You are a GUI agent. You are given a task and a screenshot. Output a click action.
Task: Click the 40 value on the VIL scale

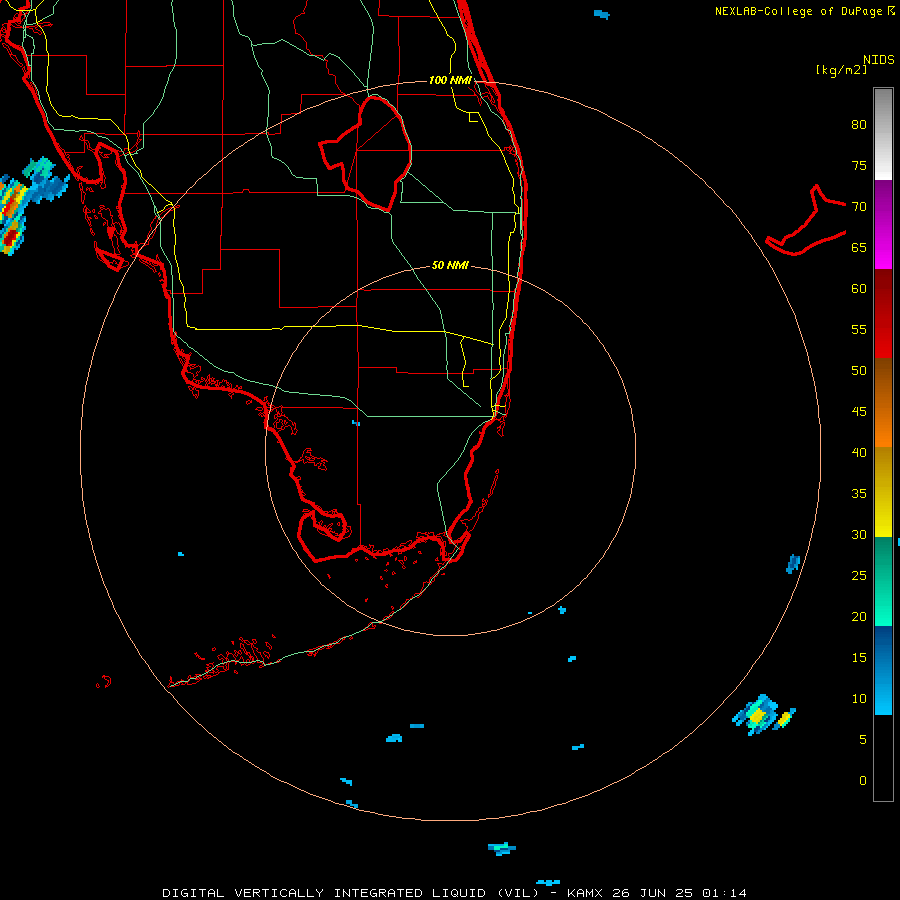(859, 452)
